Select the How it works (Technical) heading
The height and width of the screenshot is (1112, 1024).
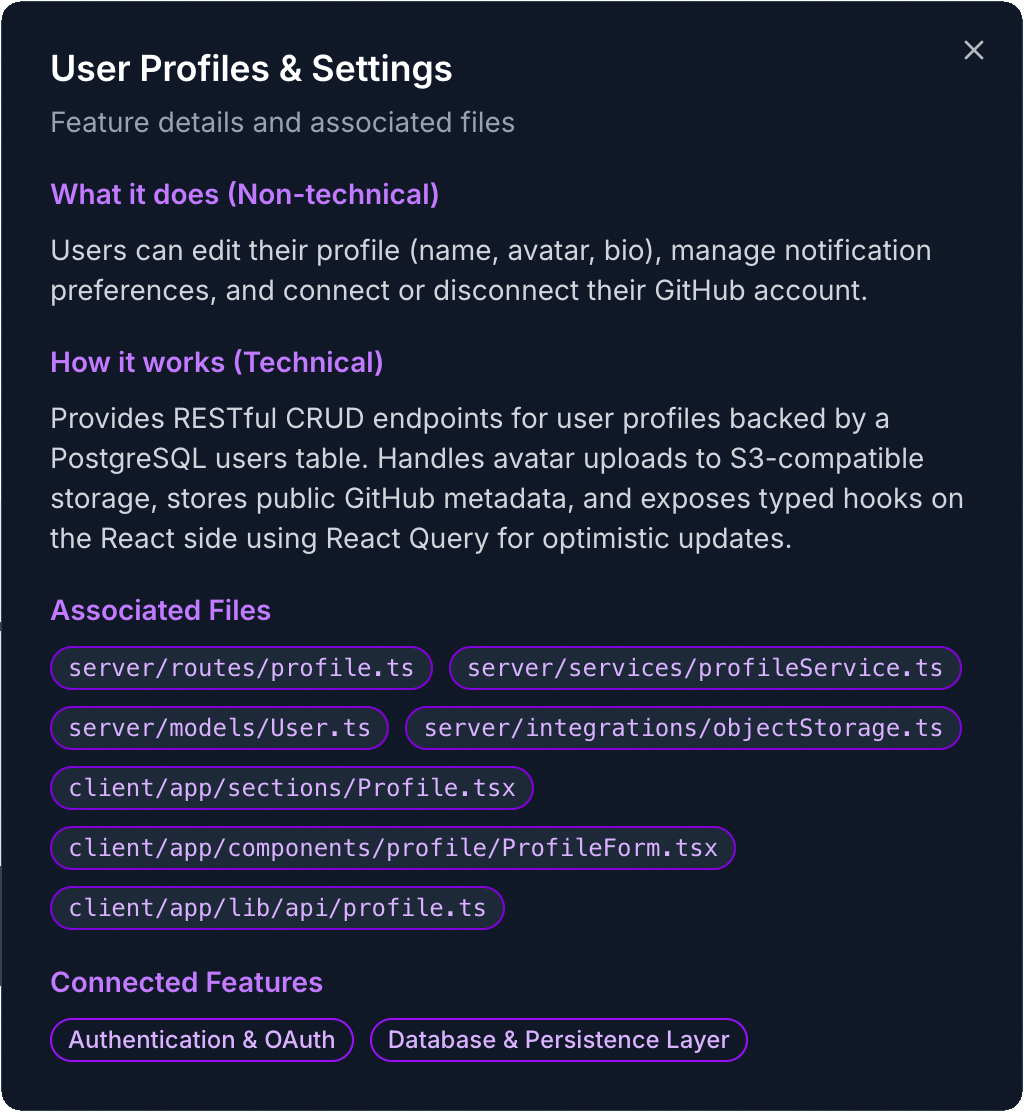coord(216,362)
